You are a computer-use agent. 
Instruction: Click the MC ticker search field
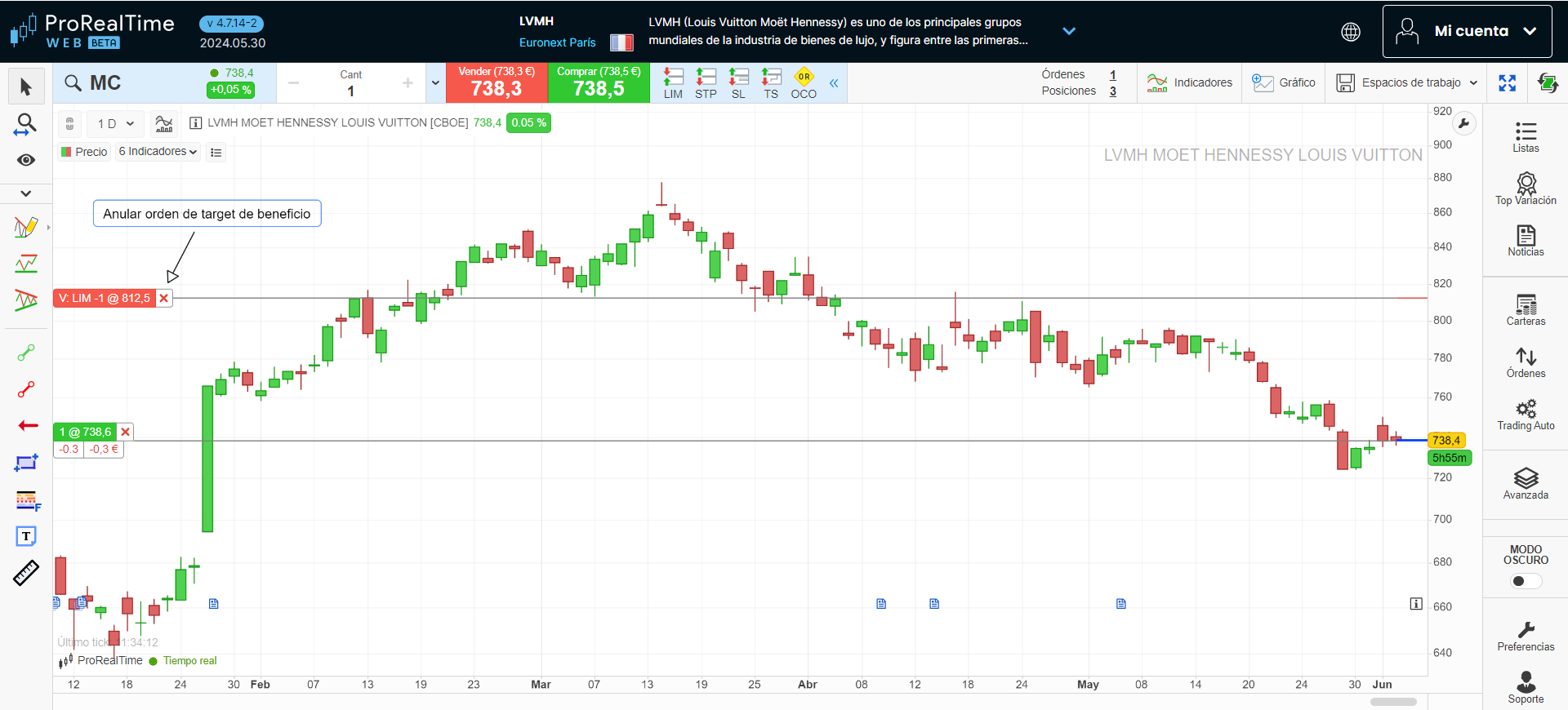point(131,83)
